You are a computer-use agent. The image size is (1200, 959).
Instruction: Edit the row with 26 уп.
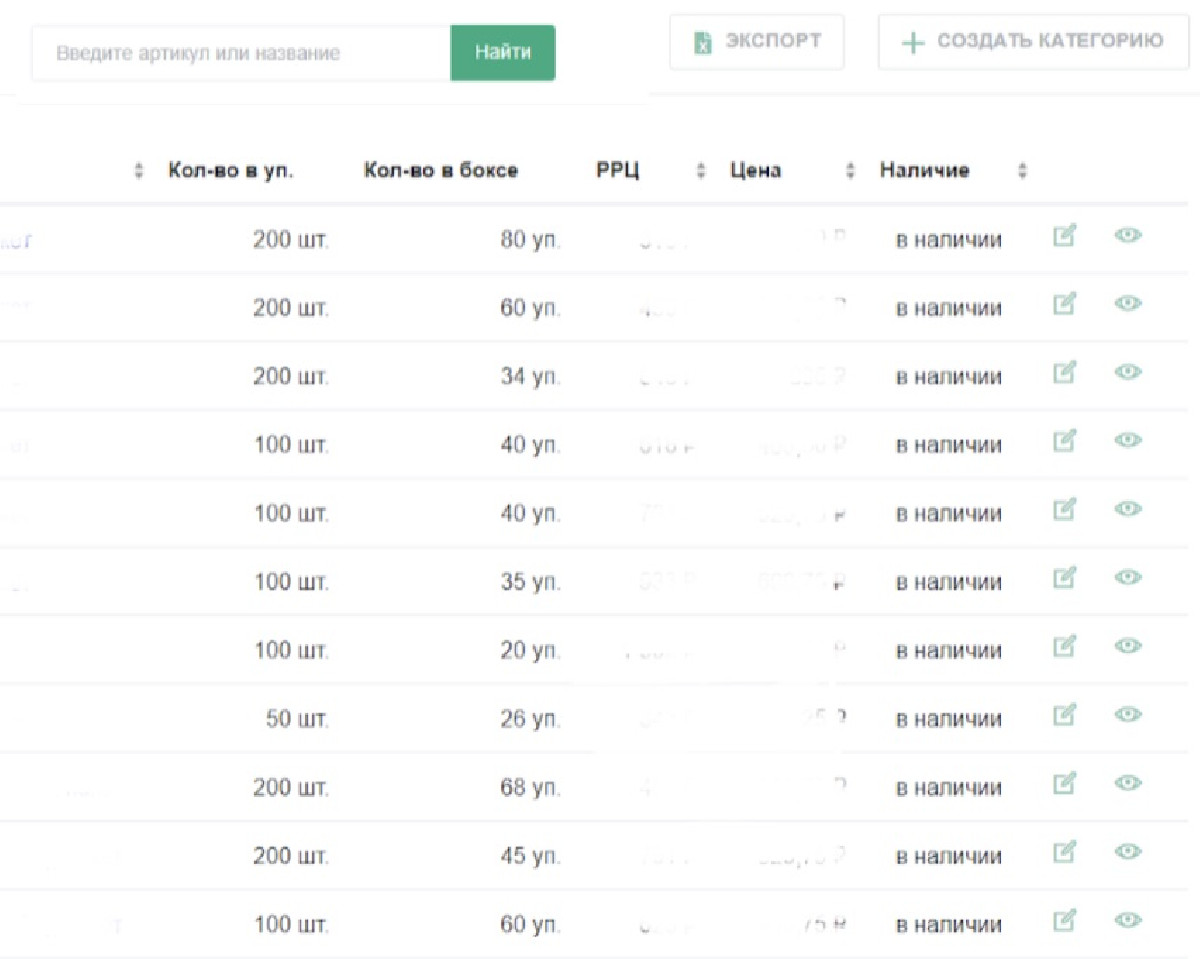coord(1065,715)
